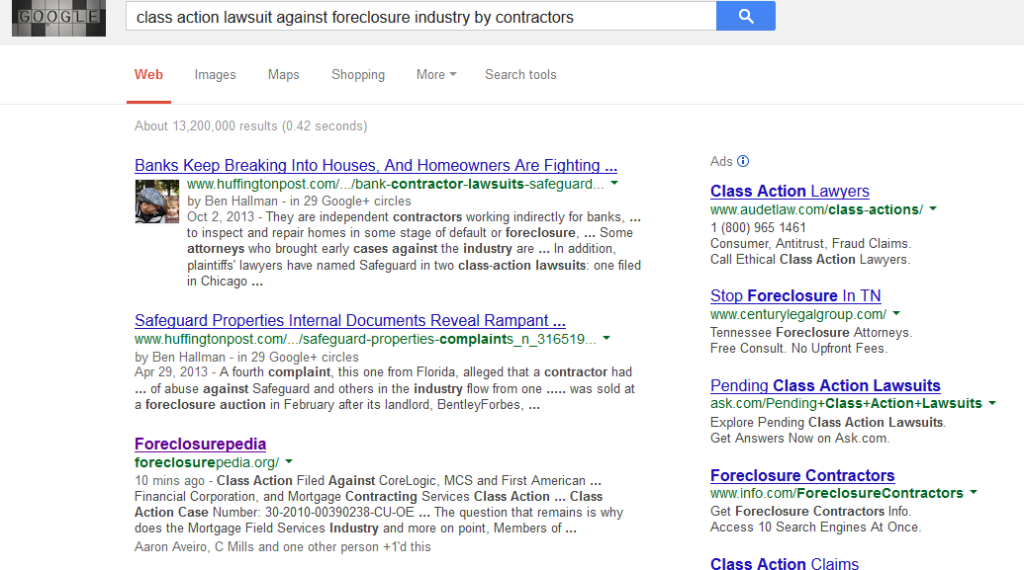Switch to the Shopping tab

pyautogui.click(x=358, y=74)
